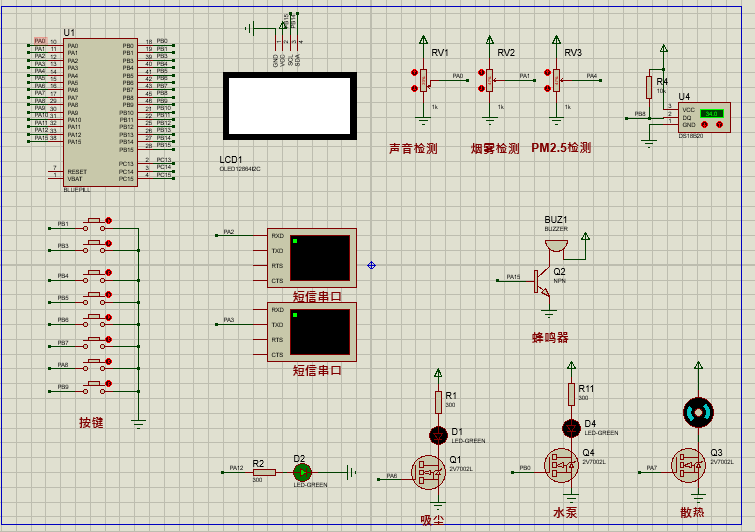Click RV1 potentiometer upper red arrow
This screenshot has width=755, height=532.
coord(414,72)
